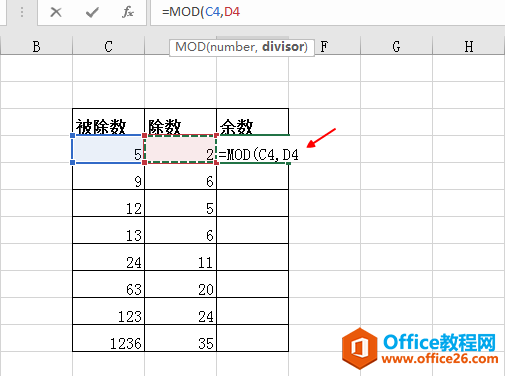Select the divisor cell with value 11
The height and width of the screenshot is (376, 505).
tap(180, 257)
